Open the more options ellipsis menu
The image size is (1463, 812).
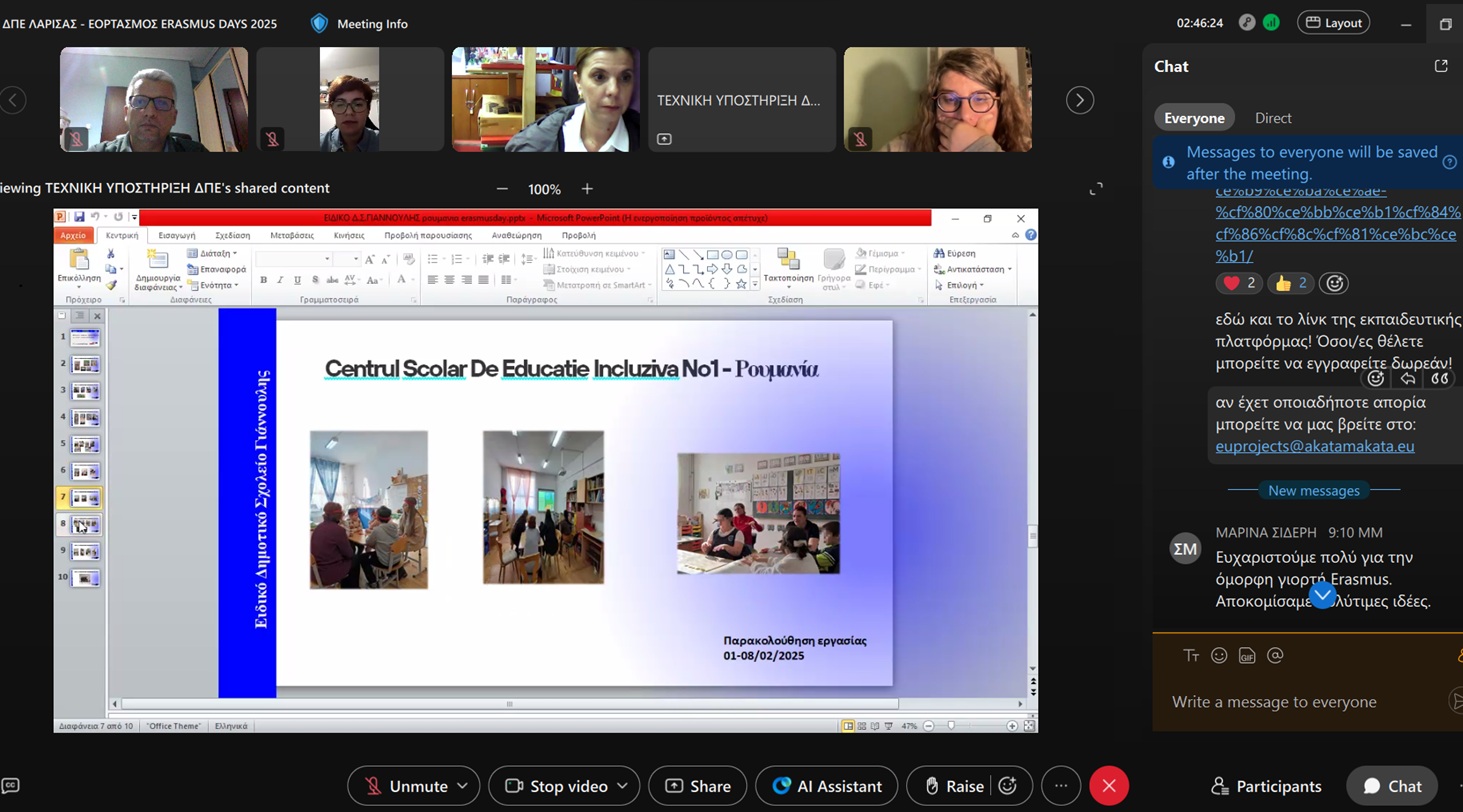tap(1061, 786)
